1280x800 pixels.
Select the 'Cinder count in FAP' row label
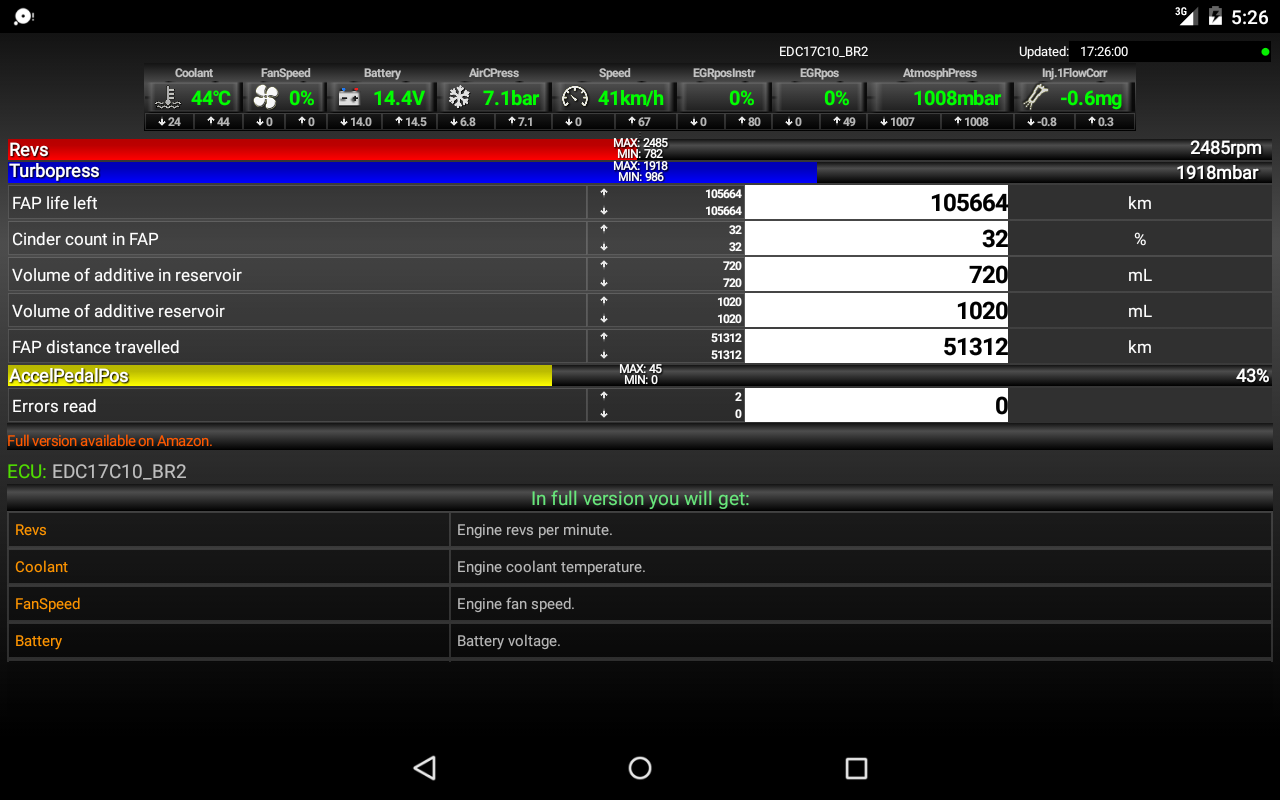coord(85,239)
